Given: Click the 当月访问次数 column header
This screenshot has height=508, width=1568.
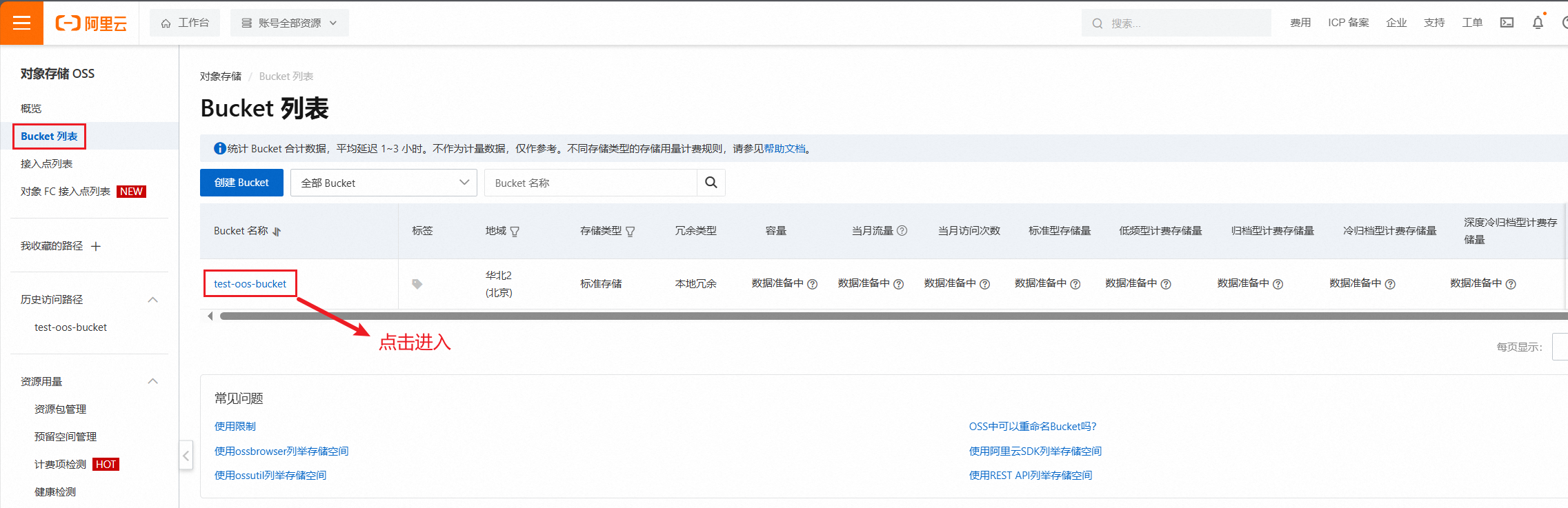Looking at the screenshot, I should pos(969,231).
